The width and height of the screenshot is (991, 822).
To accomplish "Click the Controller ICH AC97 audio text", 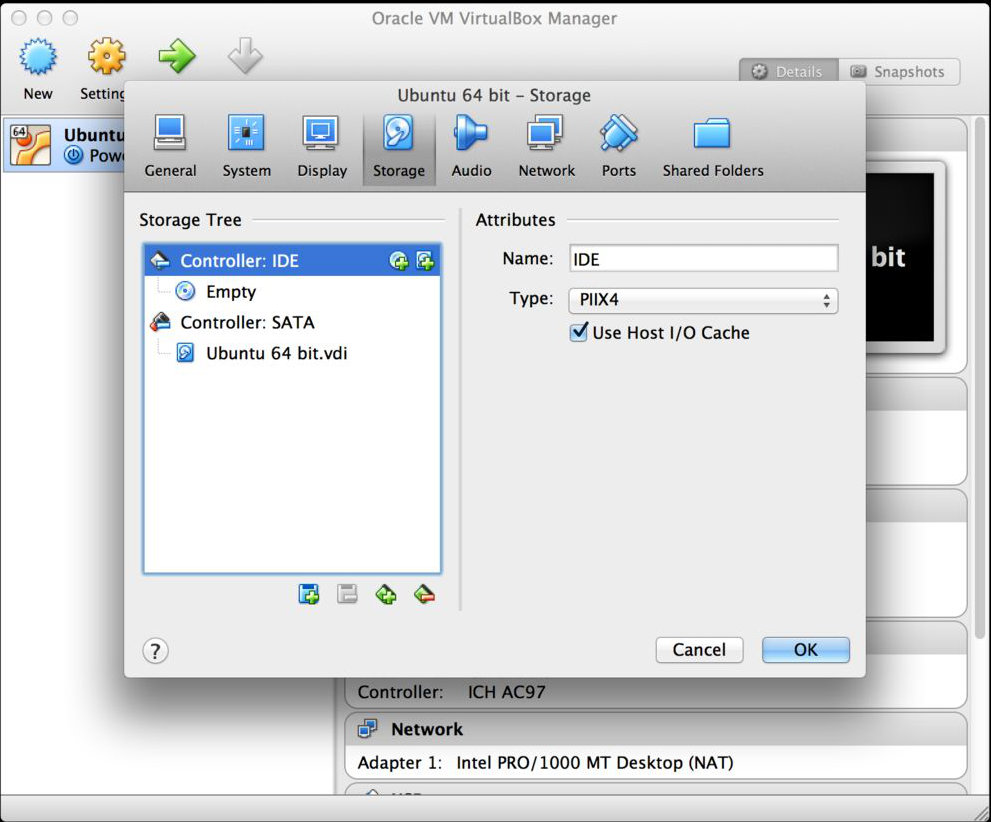I will pos(451,692).
